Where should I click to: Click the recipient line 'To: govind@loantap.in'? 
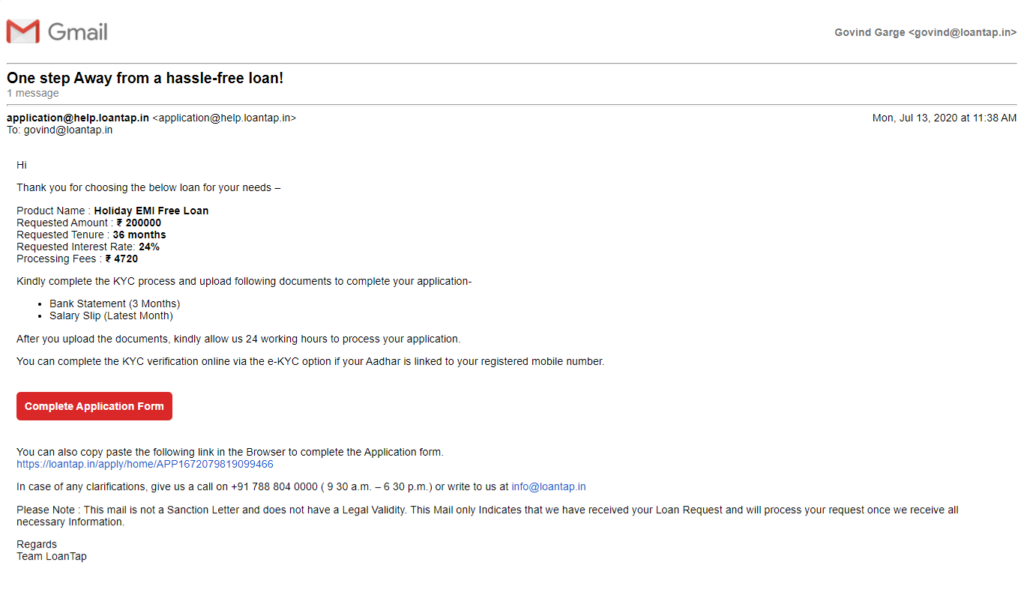(59, 130)
